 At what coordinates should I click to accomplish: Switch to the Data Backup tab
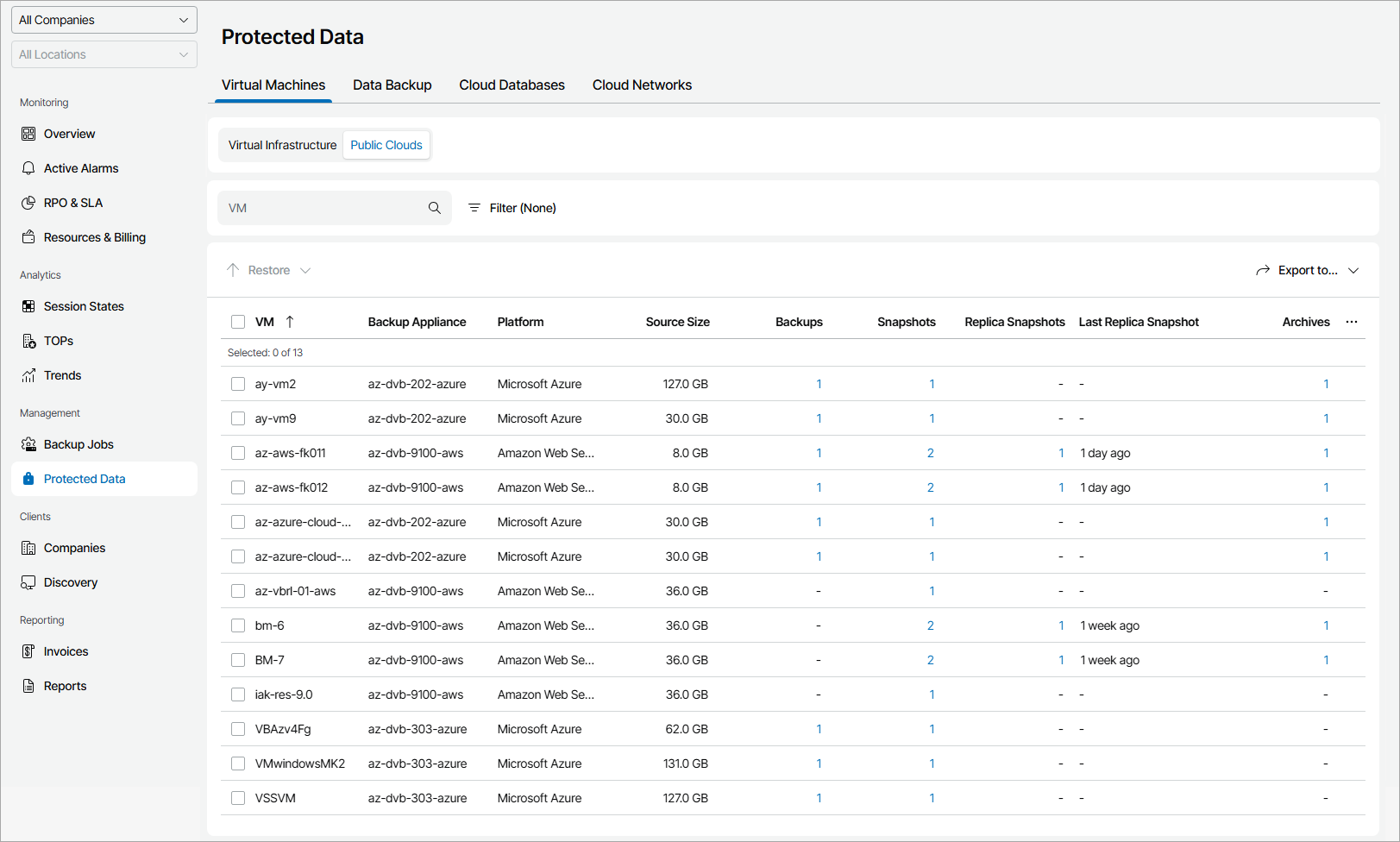point(392,85)
